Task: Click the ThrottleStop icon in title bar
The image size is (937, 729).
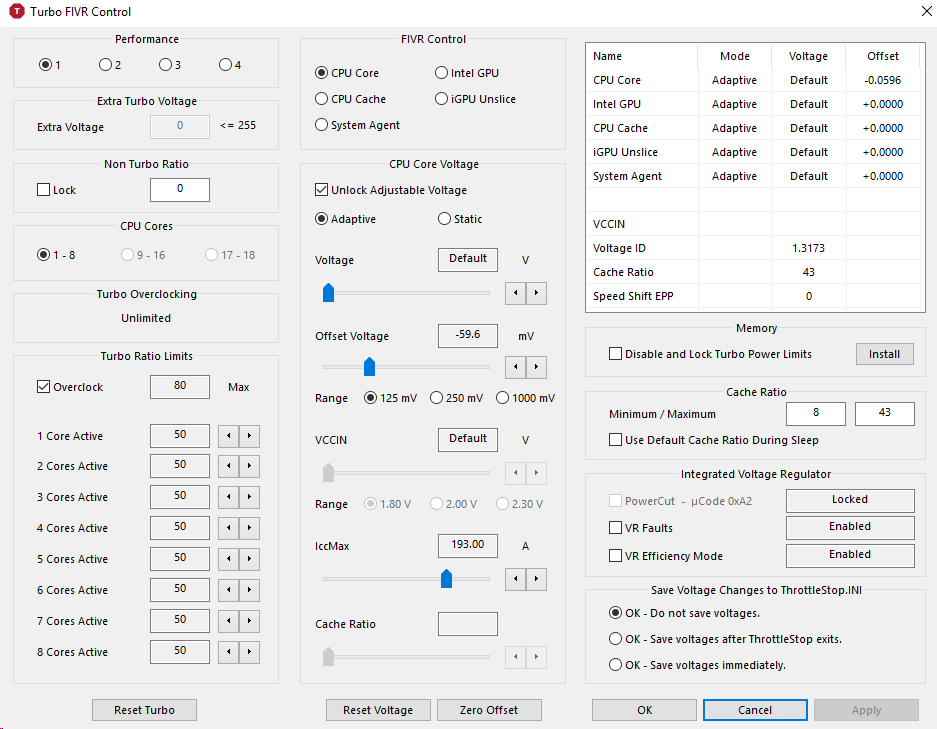Action: 17,12
